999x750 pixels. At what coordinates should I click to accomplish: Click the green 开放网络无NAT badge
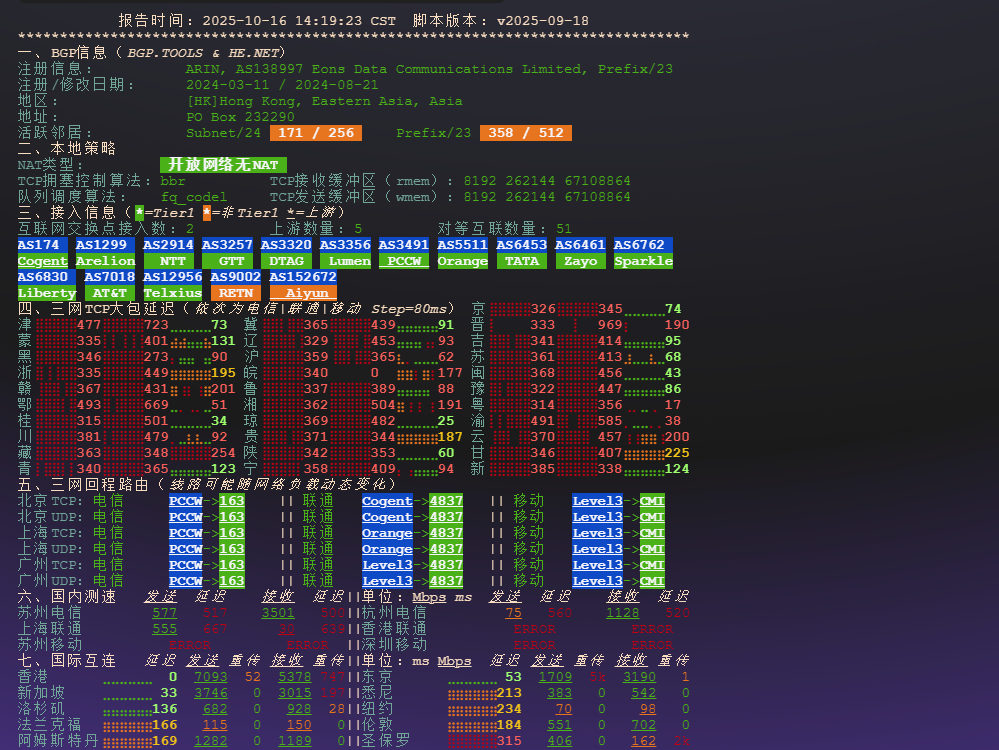click(223, 165)
